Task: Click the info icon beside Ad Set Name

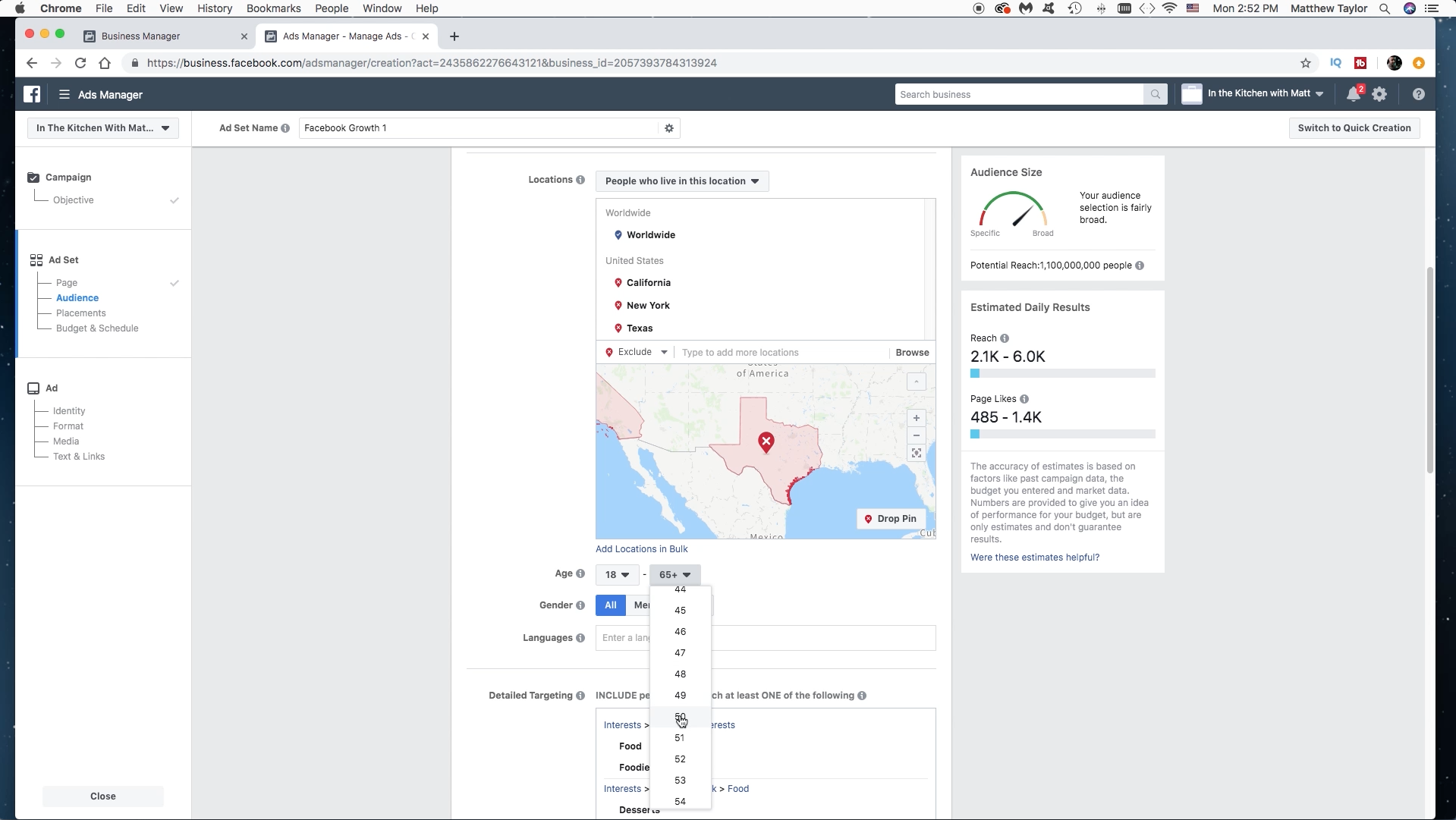Action: [285, 128]
